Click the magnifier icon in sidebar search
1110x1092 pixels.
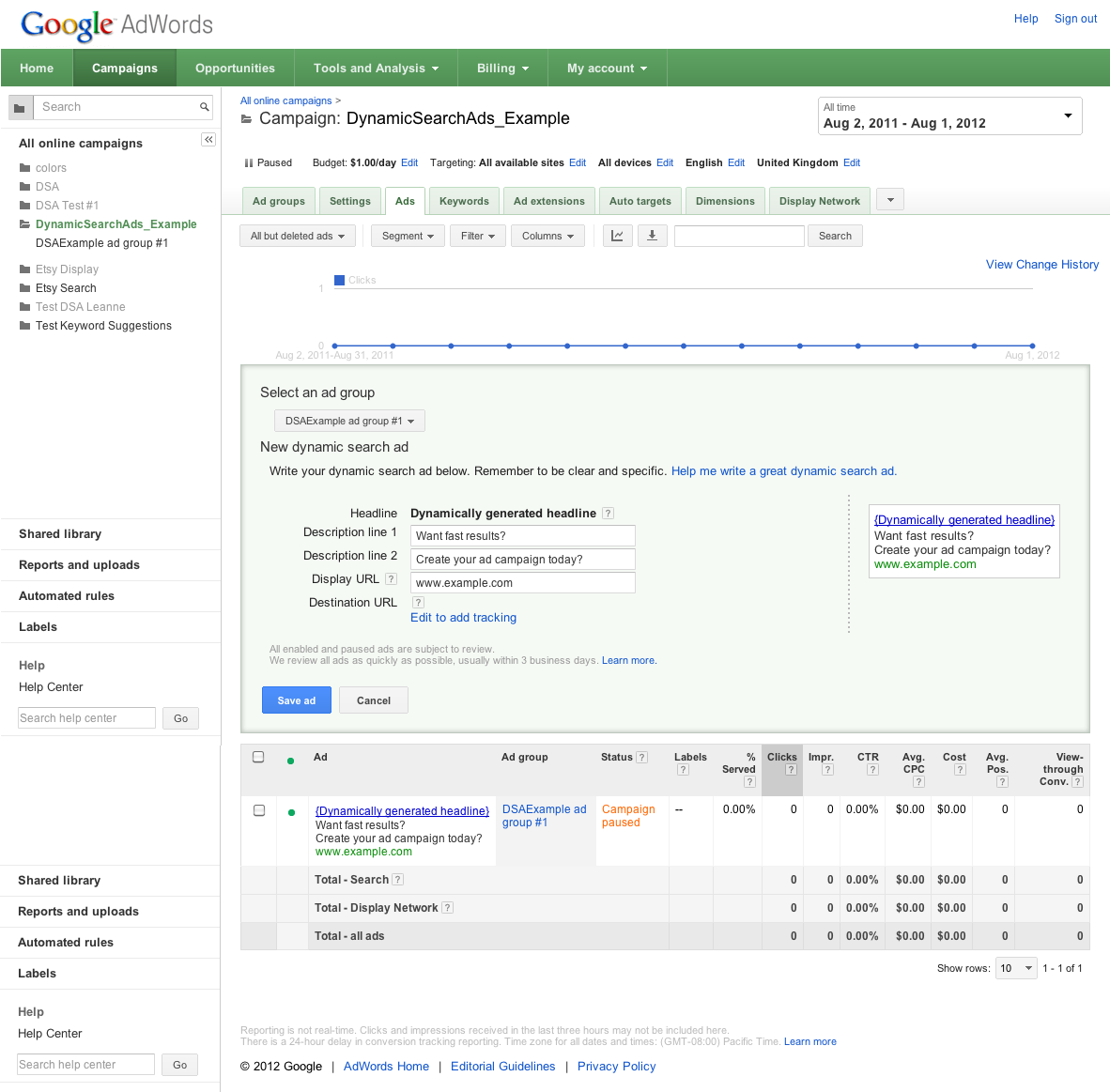204,107
